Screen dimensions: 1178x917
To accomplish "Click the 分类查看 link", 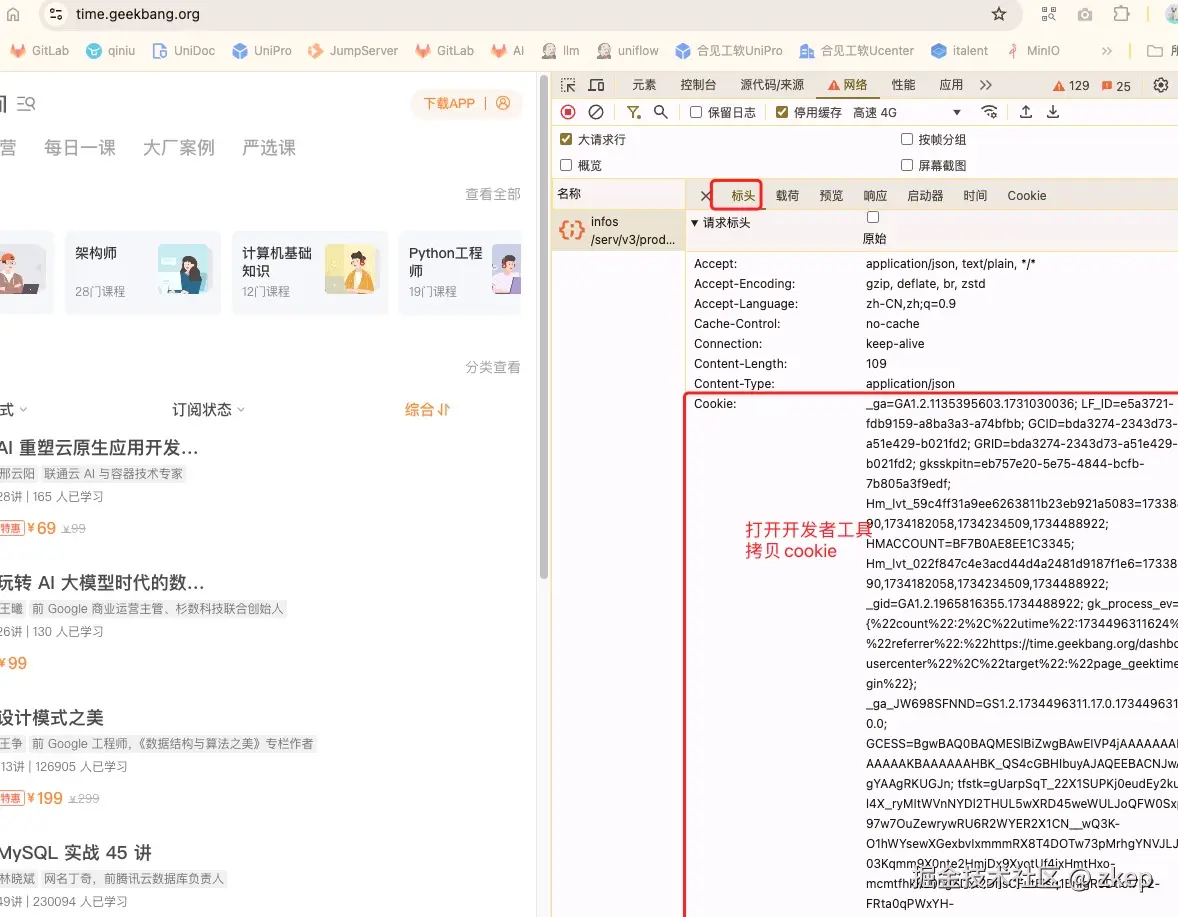I will coord(493,367).
